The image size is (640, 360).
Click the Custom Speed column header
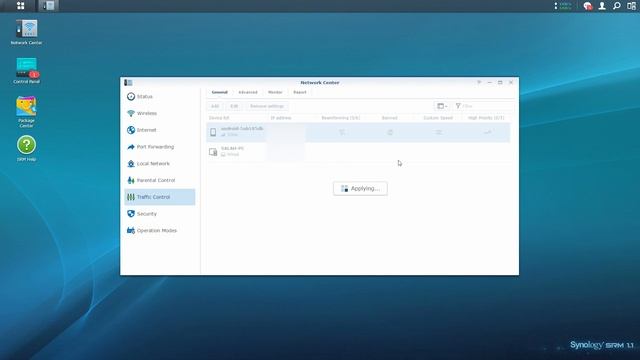coord(438,118)
